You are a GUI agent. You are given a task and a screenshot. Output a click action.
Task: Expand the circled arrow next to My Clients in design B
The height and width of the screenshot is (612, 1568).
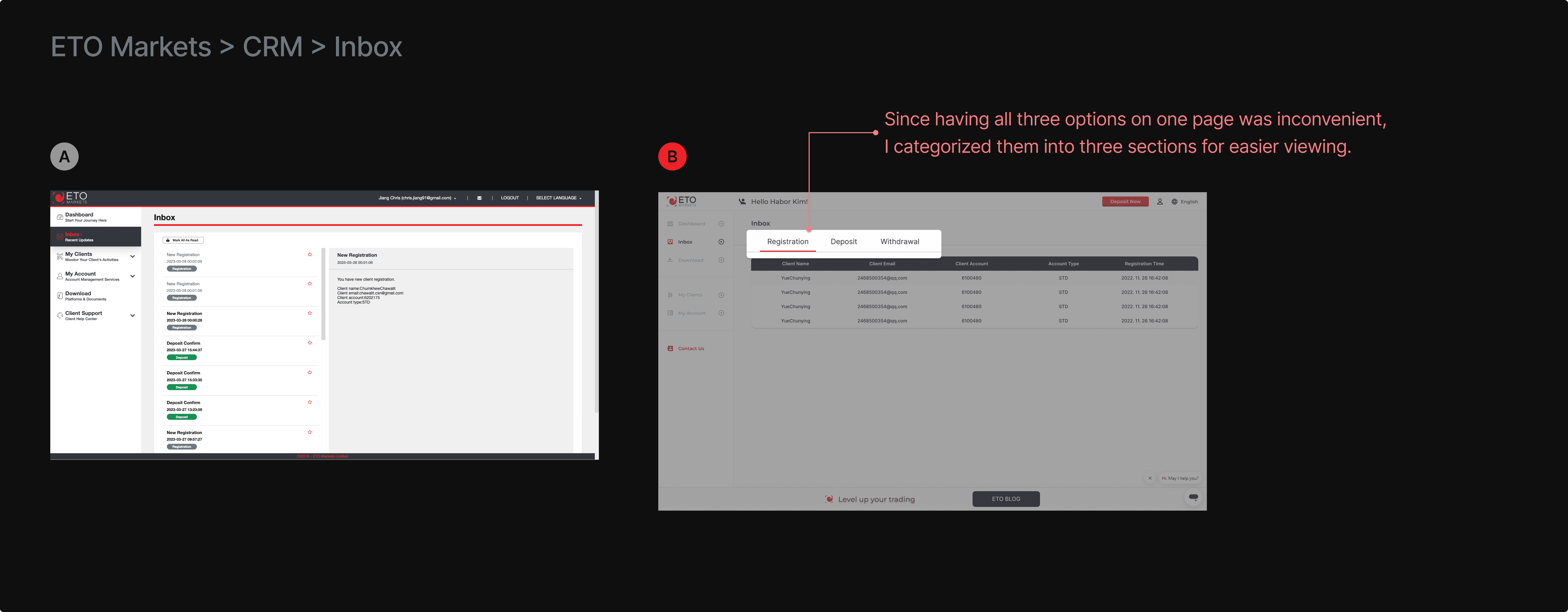point(721,295)
